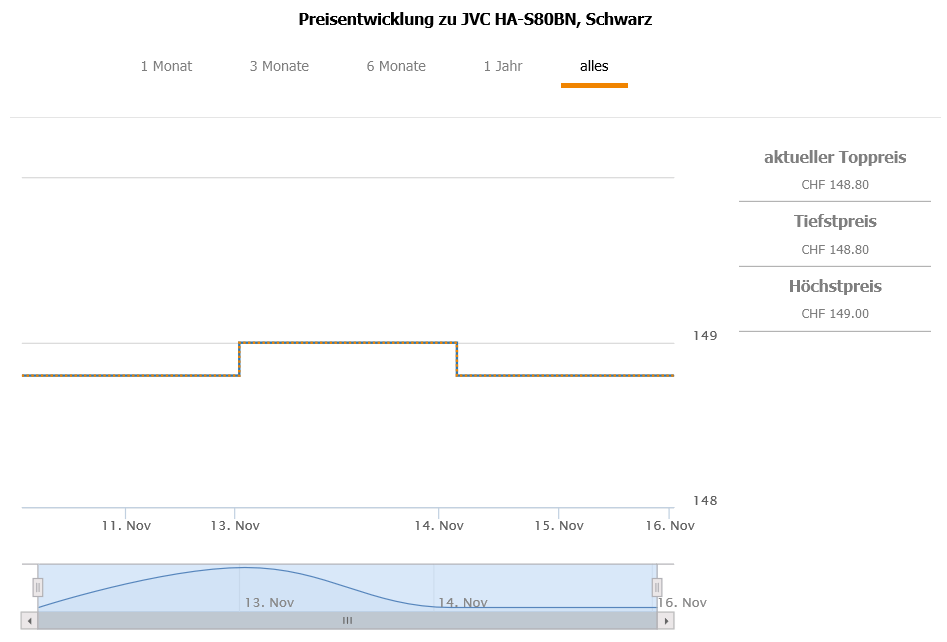
Task: Show the 6 Monate price history
Action: click(396, 66)
